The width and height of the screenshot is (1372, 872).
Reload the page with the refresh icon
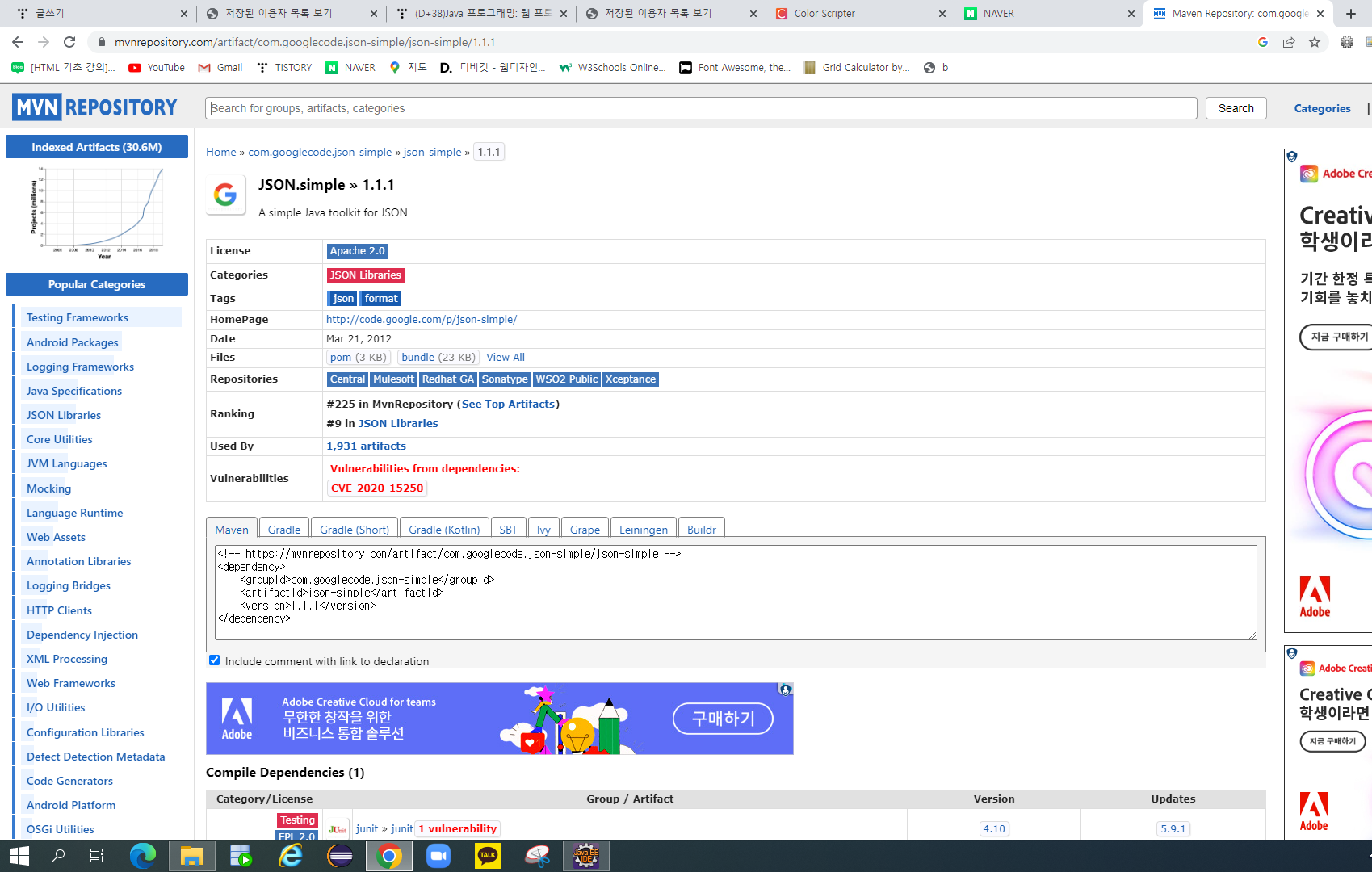click(69, 42)
